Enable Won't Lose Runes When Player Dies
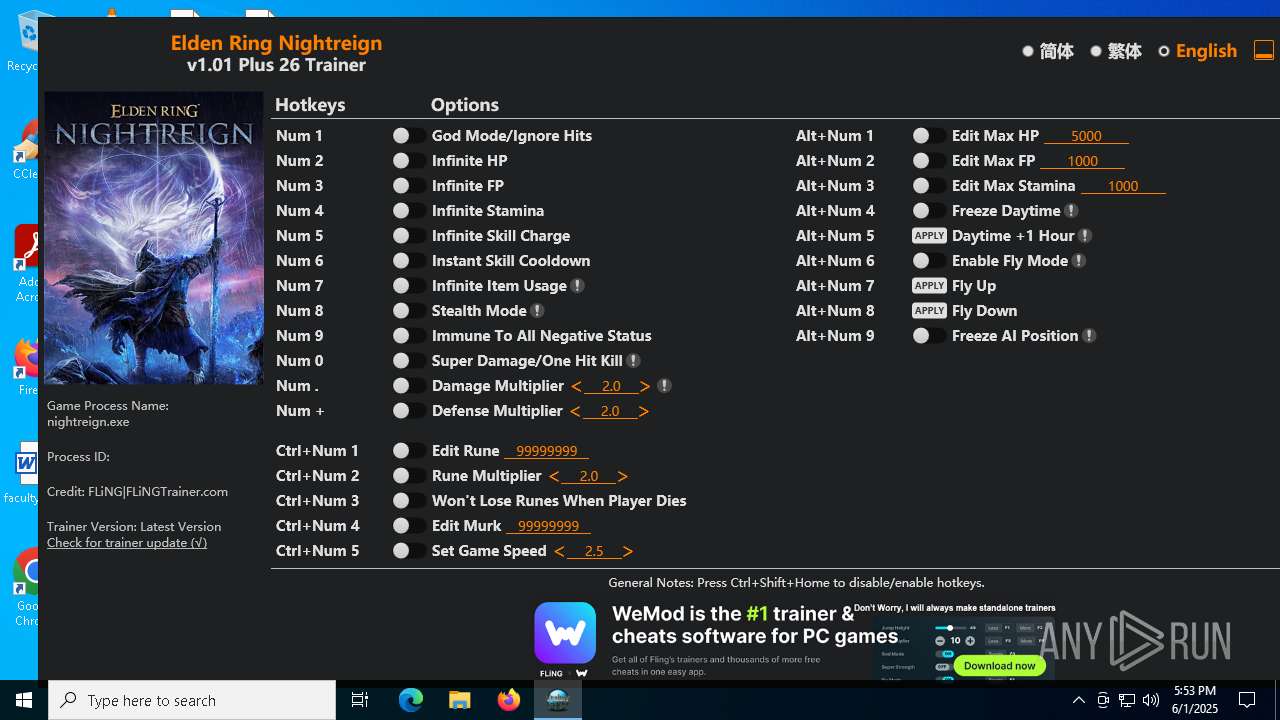Screen dimensions: 1280x720 coord(408,501)
